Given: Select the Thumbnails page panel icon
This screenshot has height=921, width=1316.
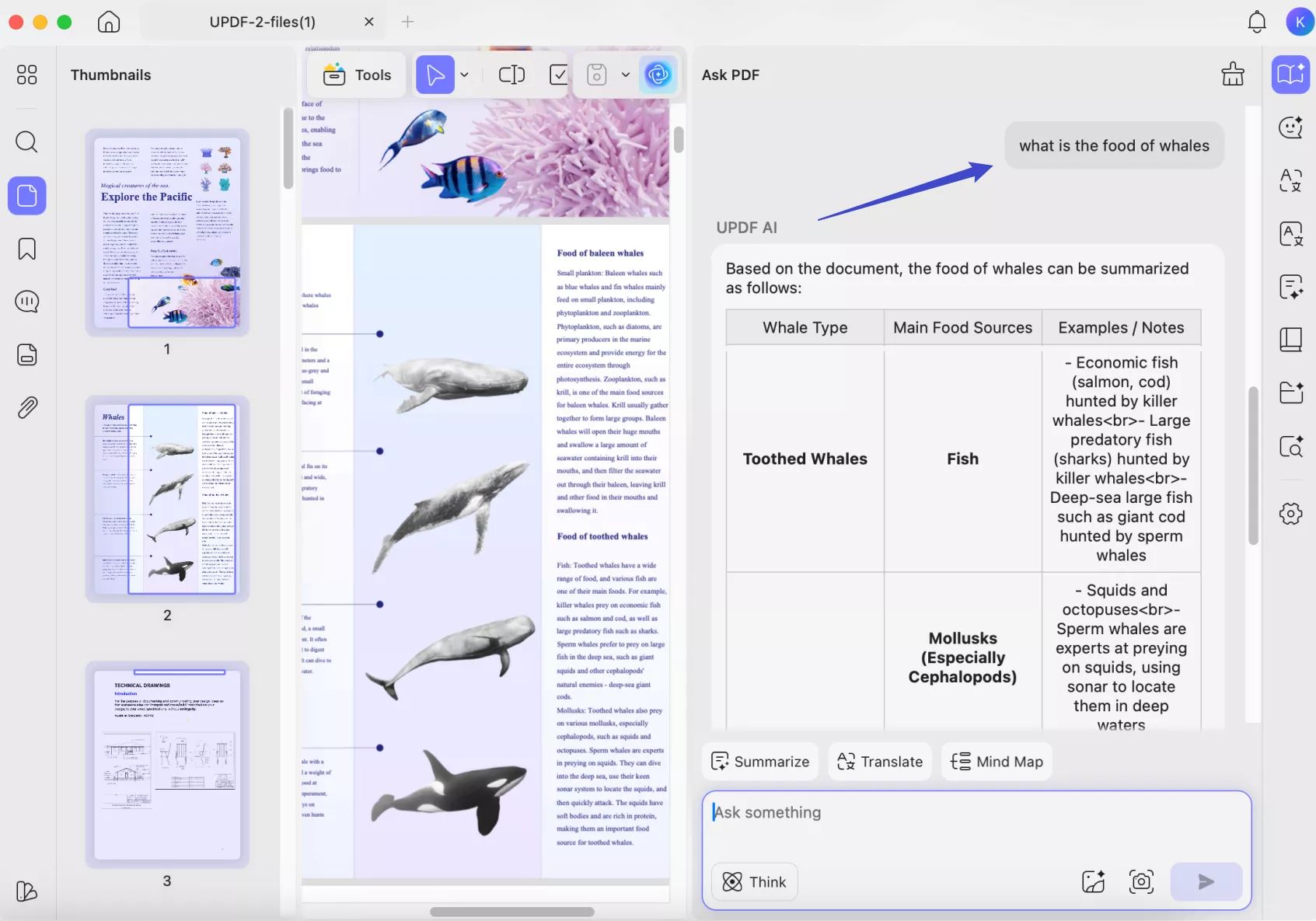Looking at the screenshot, I should [x=27, y=195].
